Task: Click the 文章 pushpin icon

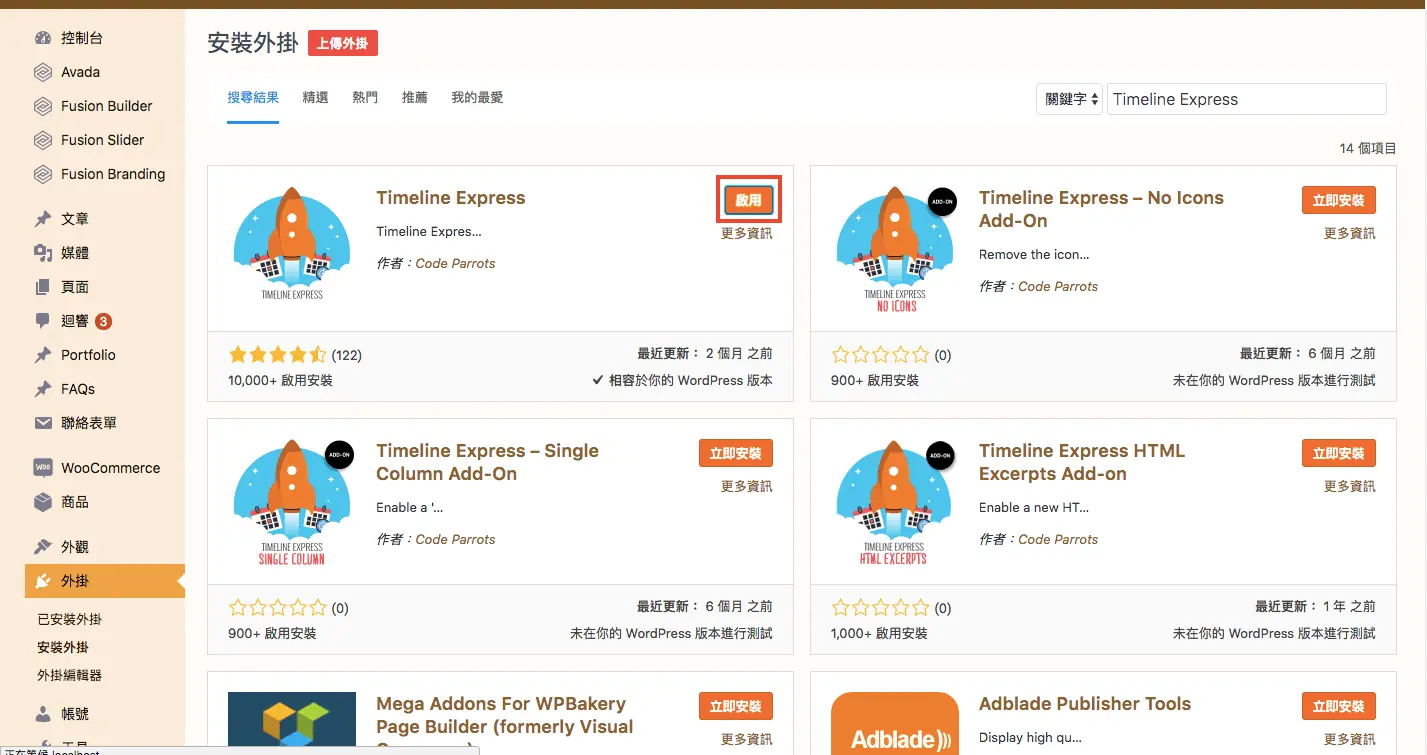Action: (x=43, y=218)
